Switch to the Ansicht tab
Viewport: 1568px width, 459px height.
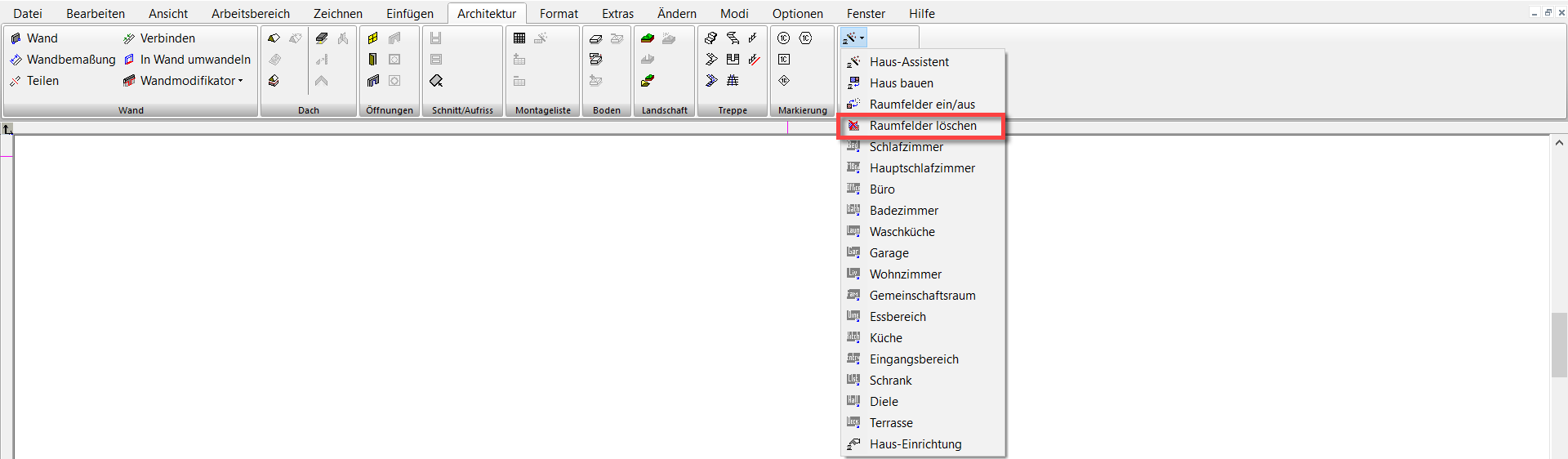point(168,14)
